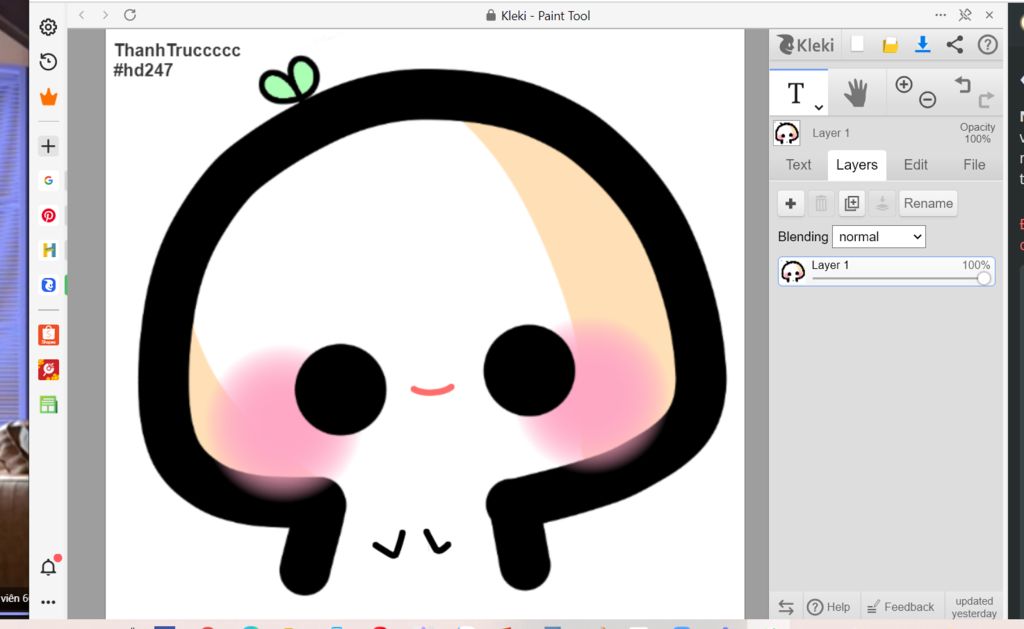Open the Blending mode dropdown
The image size is (1024, 629).
(878, 237)
